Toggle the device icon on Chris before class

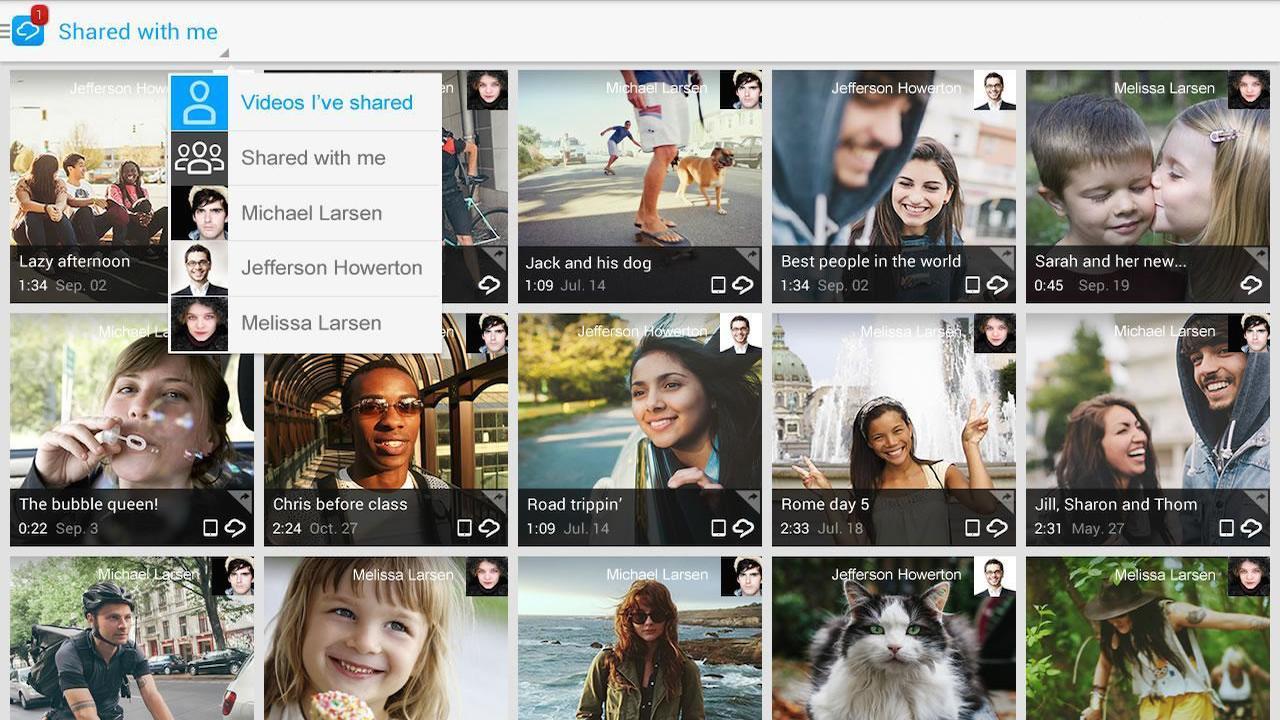click(x=464, y=527)
